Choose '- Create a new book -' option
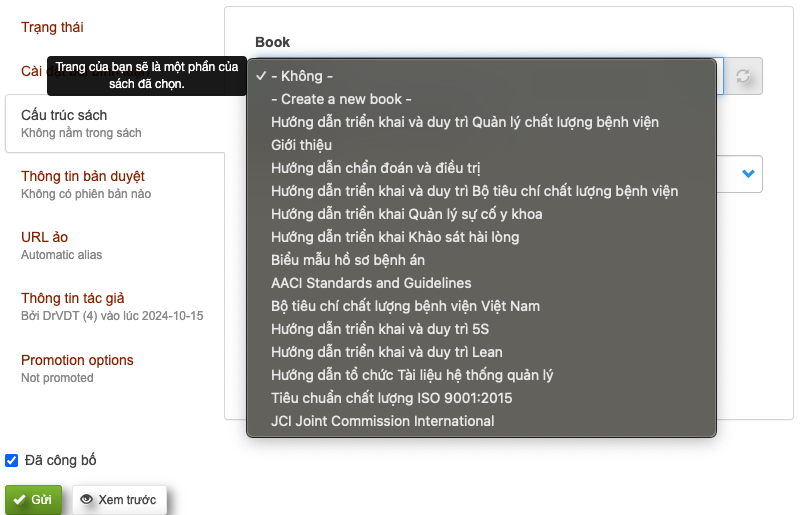Viewport: 800px width, 515px height. [x=341, y=99]
